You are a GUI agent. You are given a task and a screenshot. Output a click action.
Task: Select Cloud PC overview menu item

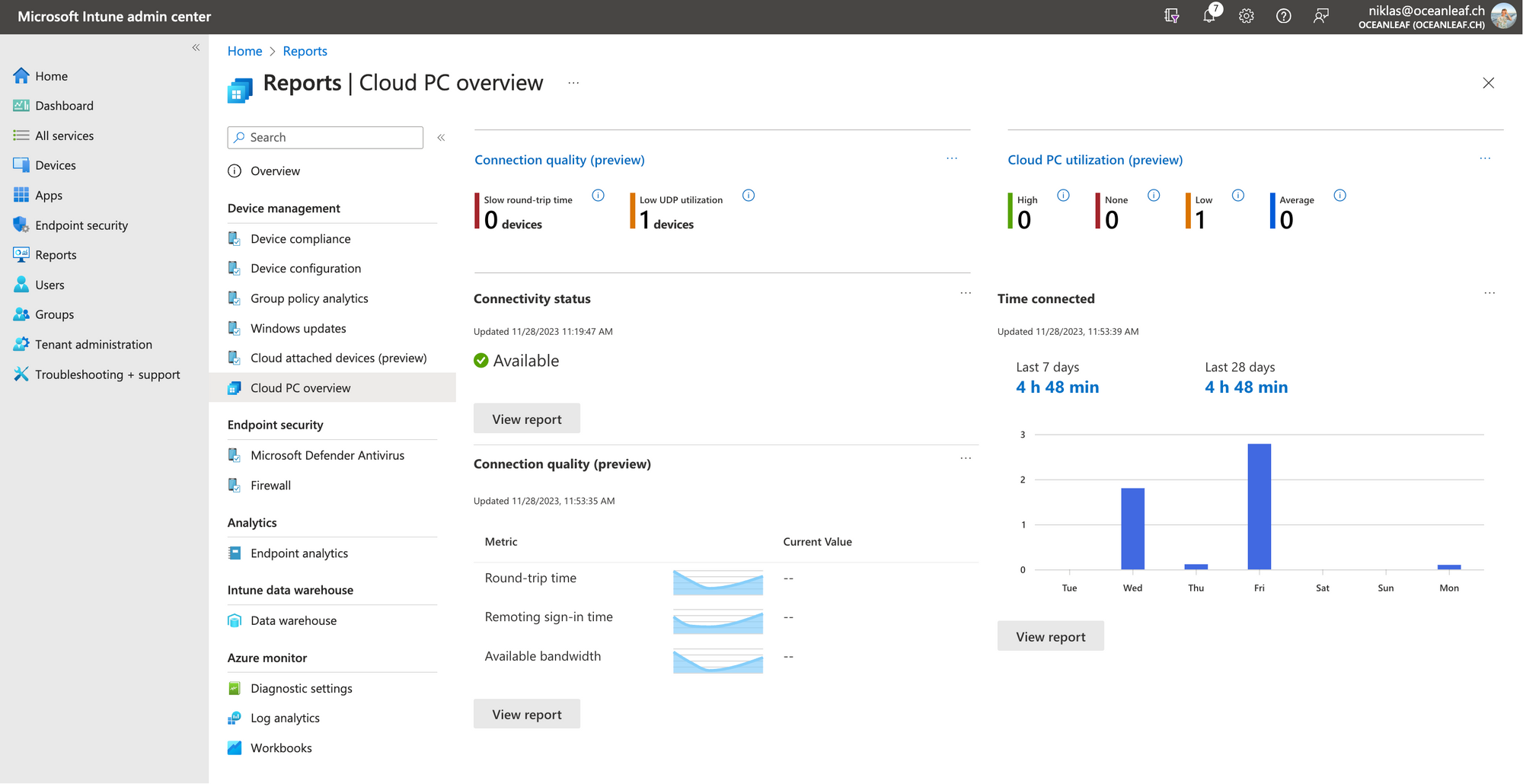tap(332, 388)
